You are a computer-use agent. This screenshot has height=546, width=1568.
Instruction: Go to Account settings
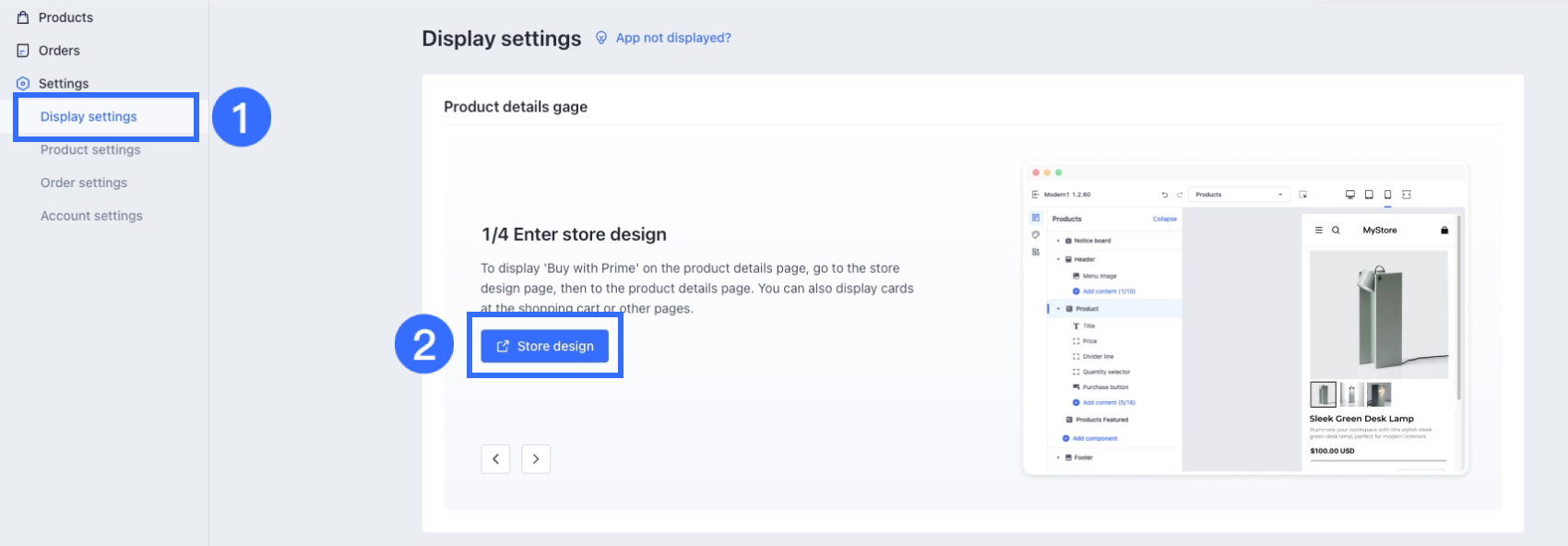click(91, 216)
